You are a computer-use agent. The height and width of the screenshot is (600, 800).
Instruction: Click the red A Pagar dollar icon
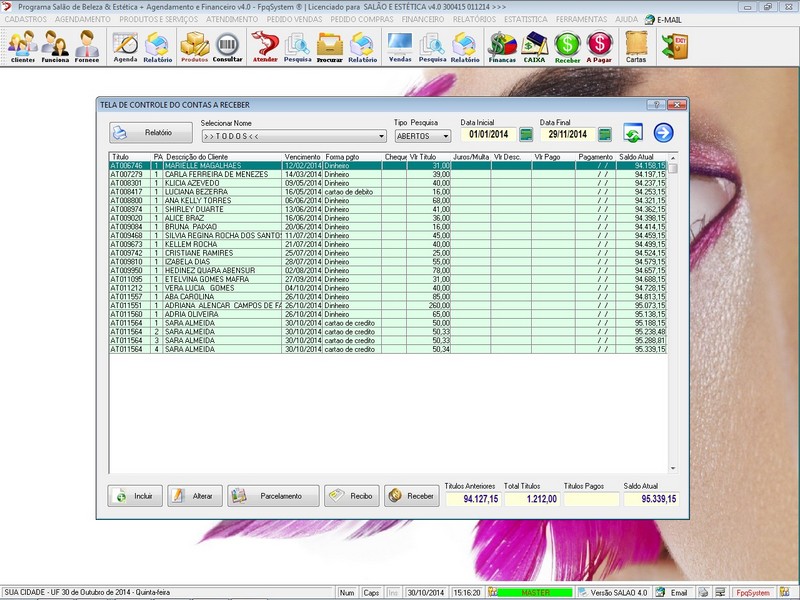[599, 46]
